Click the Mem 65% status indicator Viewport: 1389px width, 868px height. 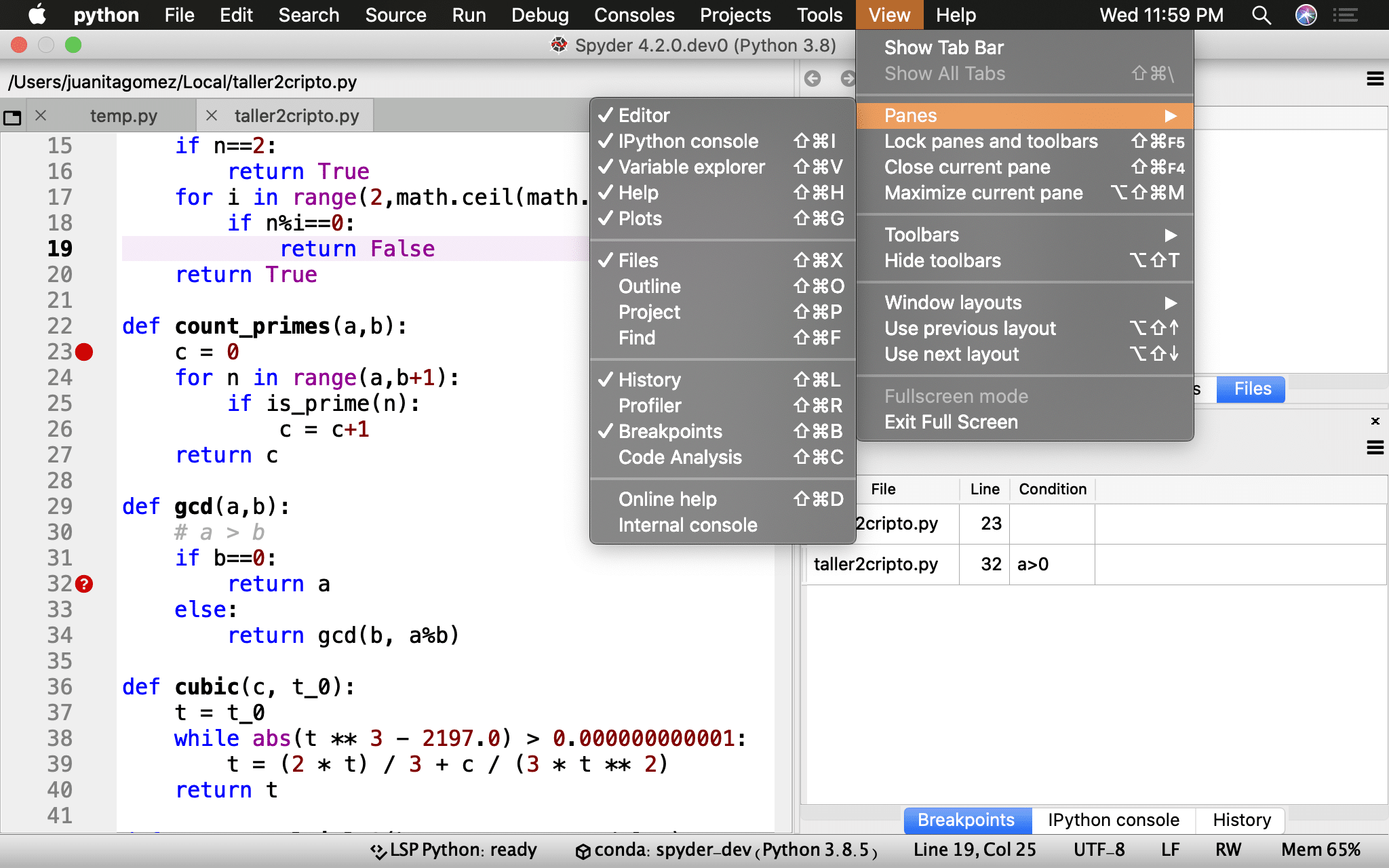(x=1320, y=850)
